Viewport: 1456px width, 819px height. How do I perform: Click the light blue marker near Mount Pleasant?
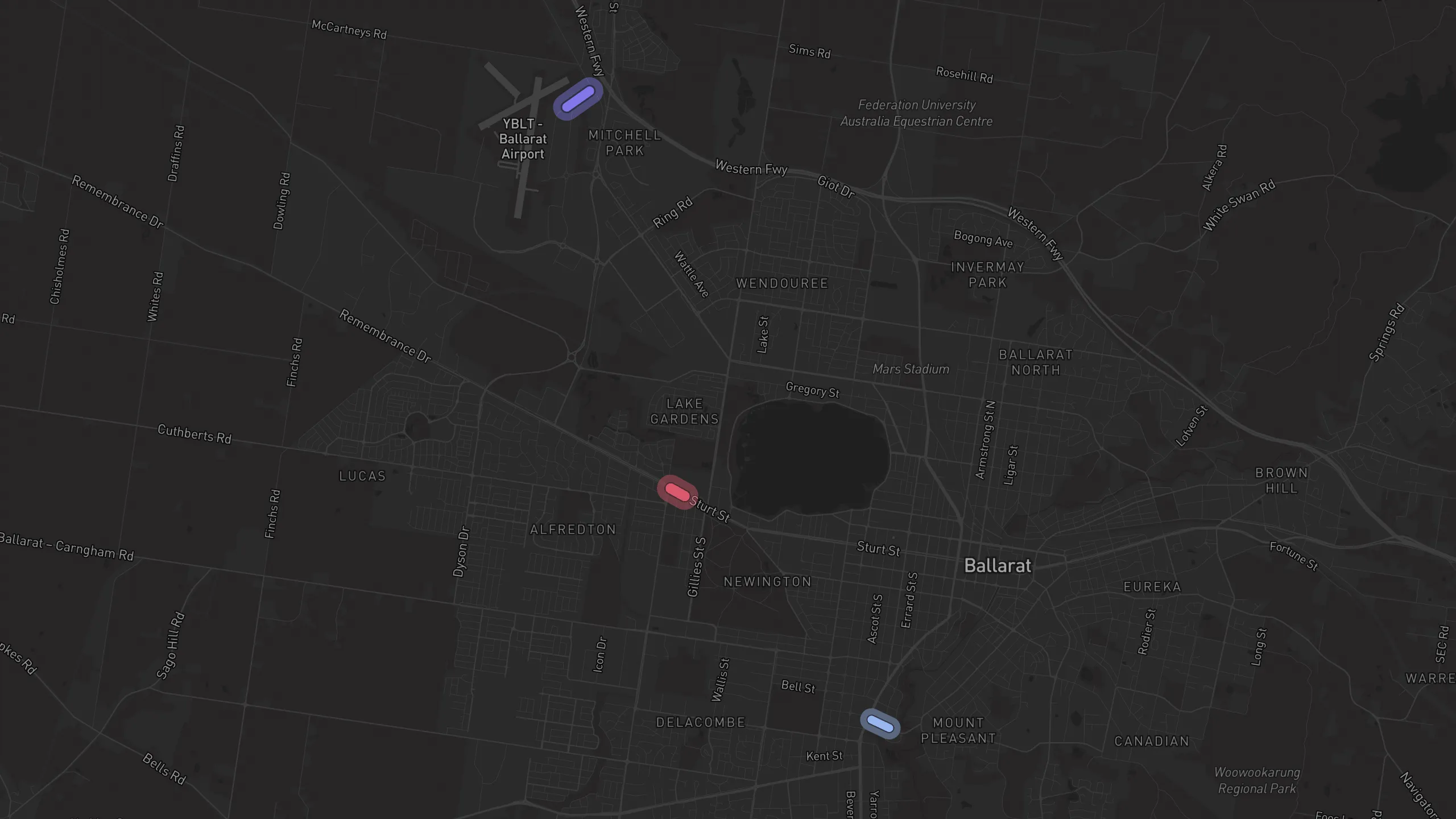coord(880,723)
